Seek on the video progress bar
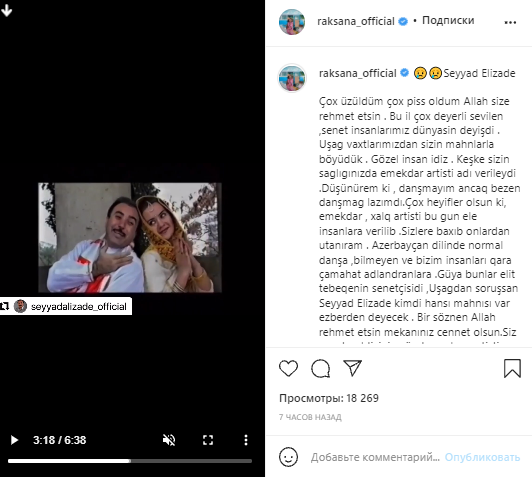 (x=130, y=461)
